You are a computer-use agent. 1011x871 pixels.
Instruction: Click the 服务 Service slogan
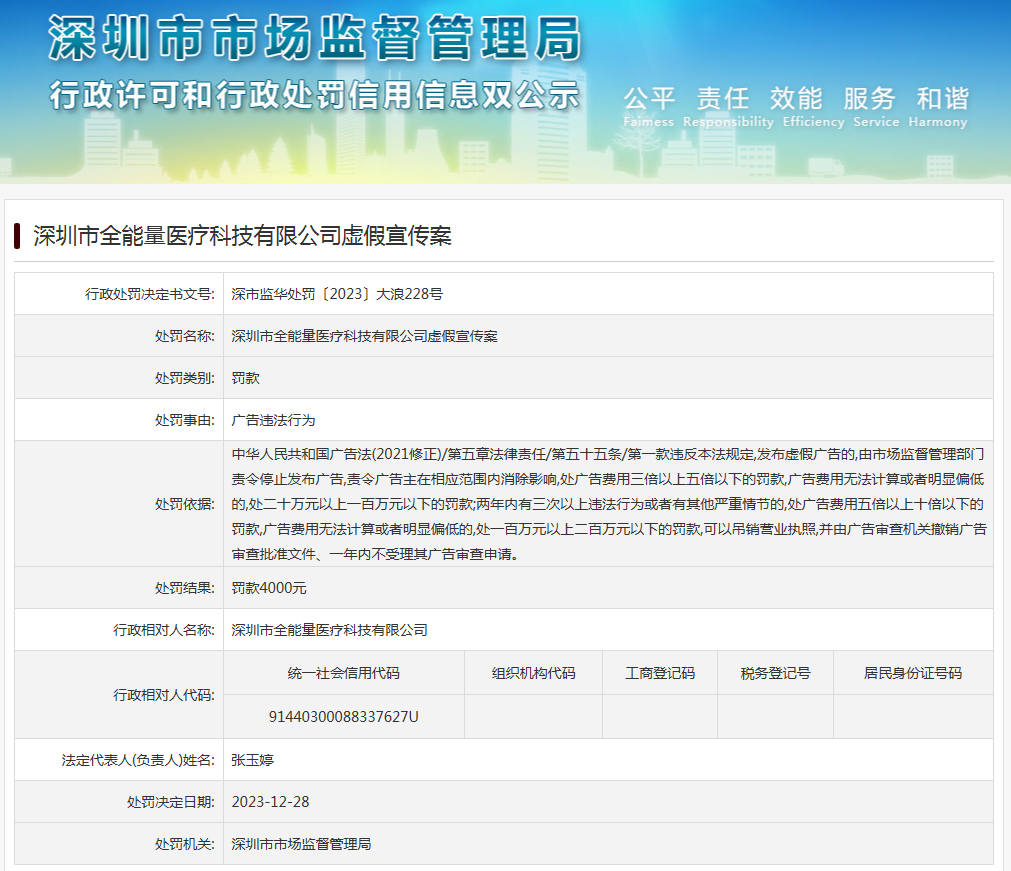(x=876, y=106)
